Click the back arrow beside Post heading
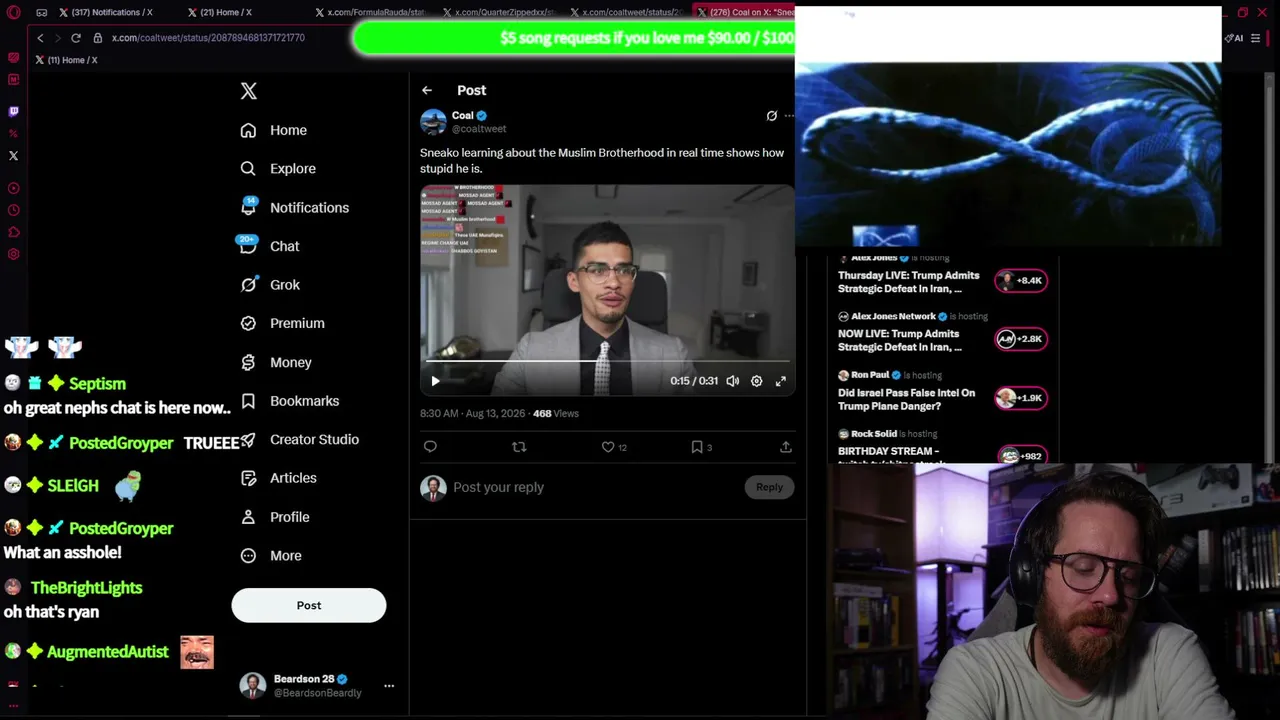Viewport: 1280px width, 720px height. (x=427, y=90)
